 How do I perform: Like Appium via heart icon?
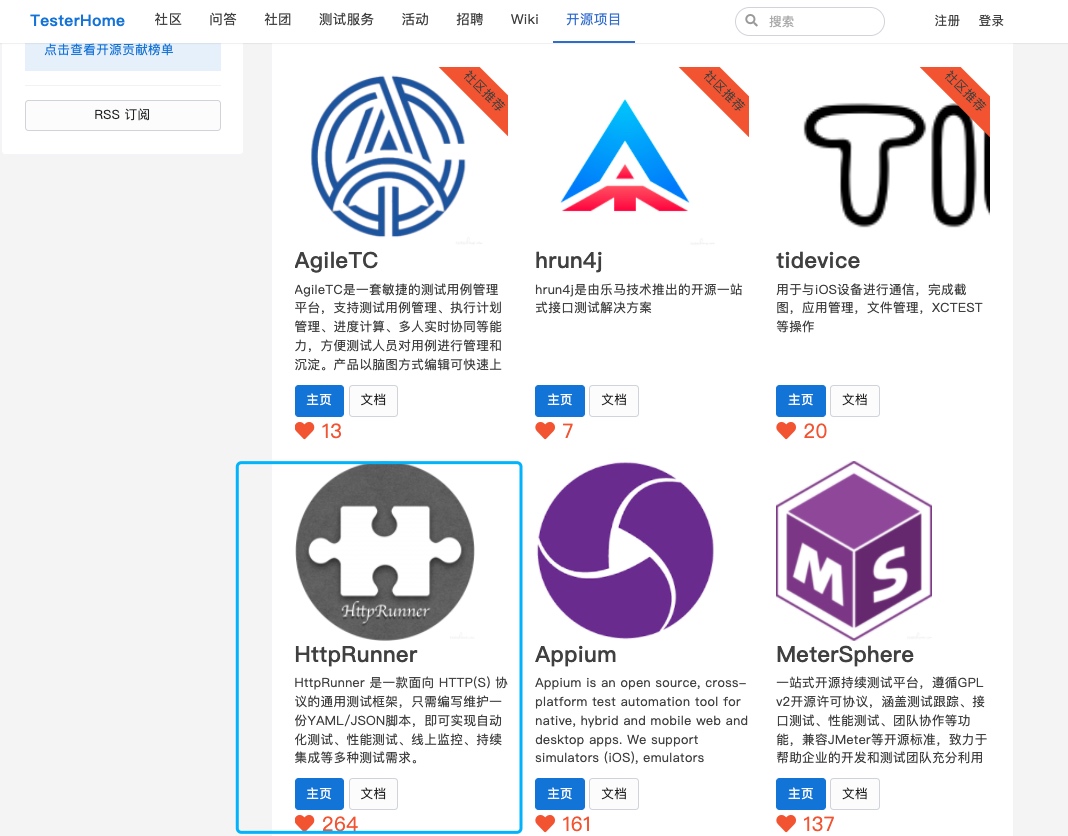tap(545, 824)
